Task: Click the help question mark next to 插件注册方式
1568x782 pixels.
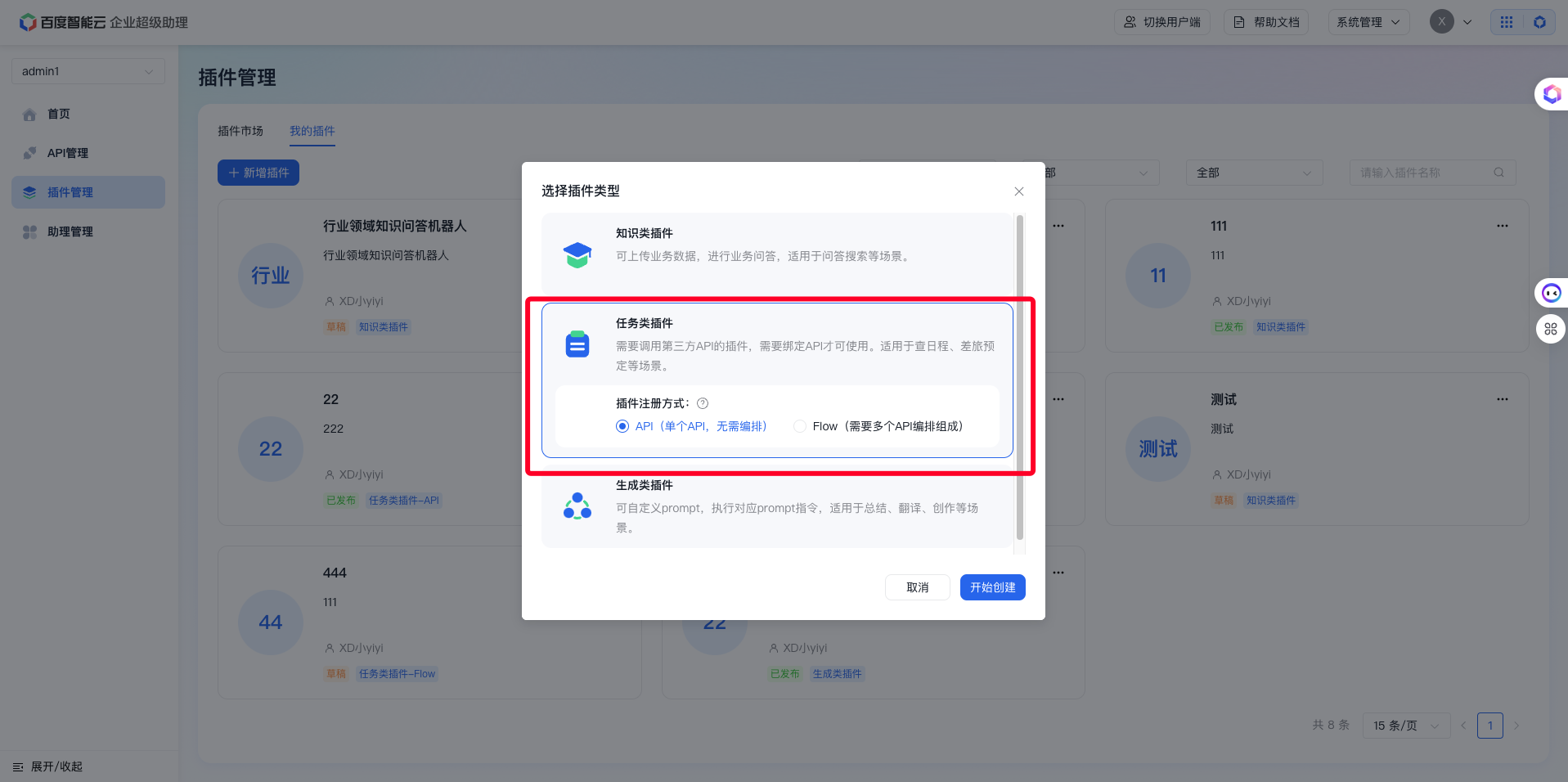Action: (x=703, y=403)
